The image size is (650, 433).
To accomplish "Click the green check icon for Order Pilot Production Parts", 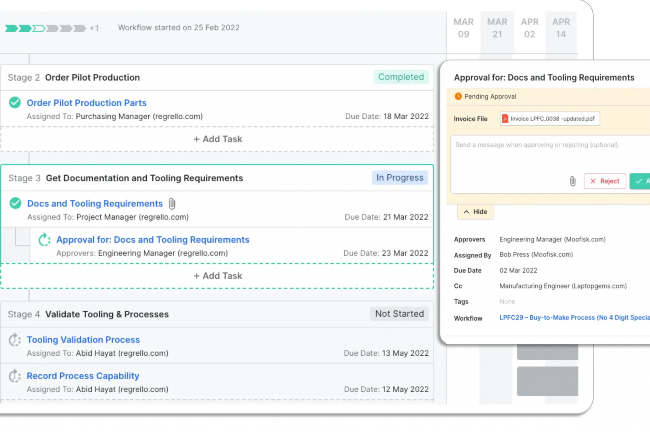I will tap(15, 102).
